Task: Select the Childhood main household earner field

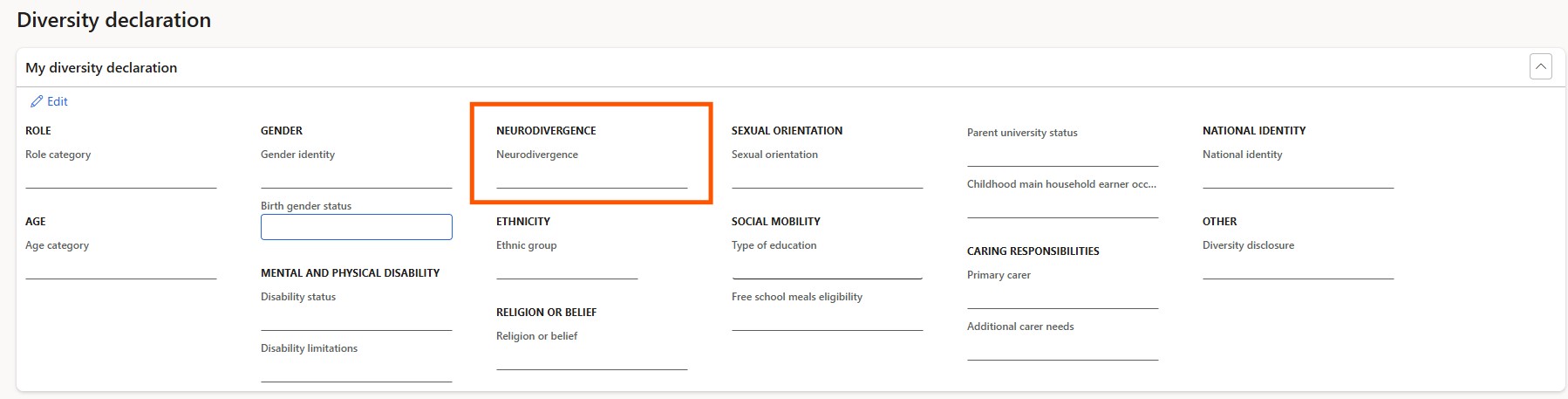Action: coord(1062,206)
